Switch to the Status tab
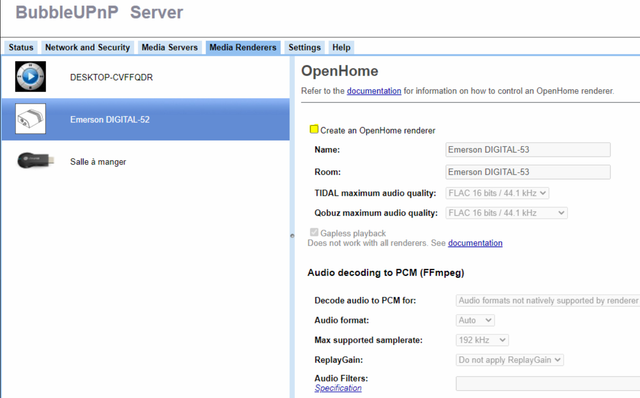 (21, 47)
